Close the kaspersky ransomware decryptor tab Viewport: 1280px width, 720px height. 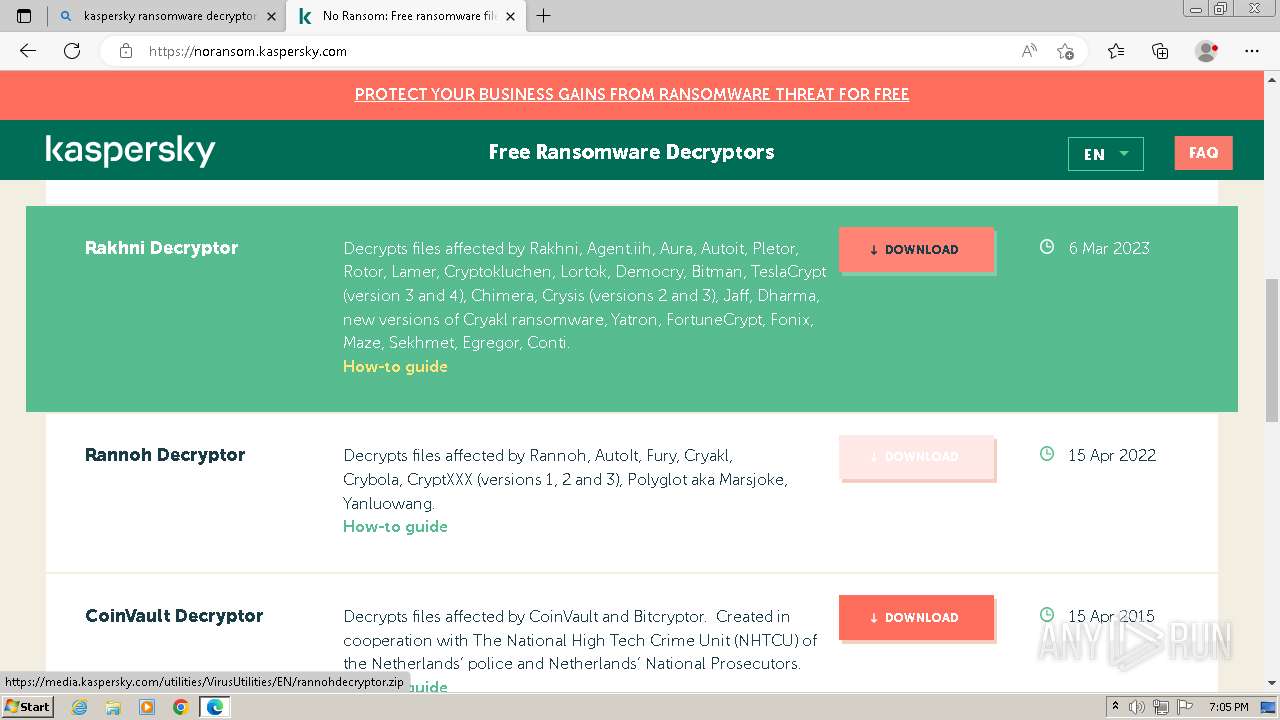pyautogui.click(x=271, y=16)
